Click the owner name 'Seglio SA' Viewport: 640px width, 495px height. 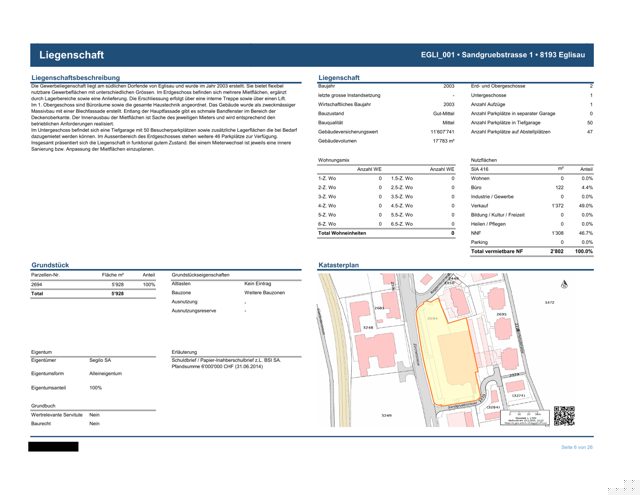[100, 360]
